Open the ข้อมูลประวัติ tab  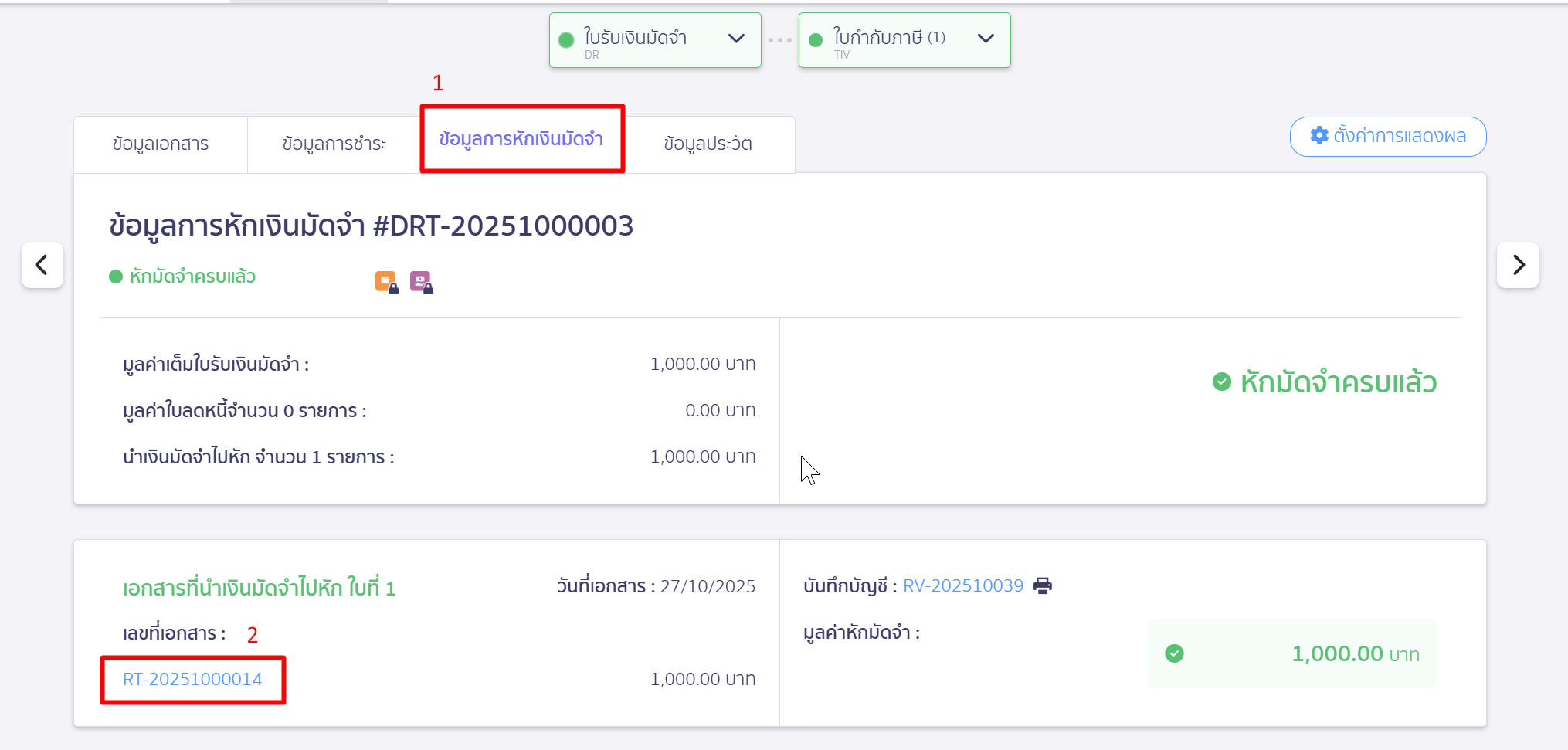pyautogui.click(x=708, y=144)
